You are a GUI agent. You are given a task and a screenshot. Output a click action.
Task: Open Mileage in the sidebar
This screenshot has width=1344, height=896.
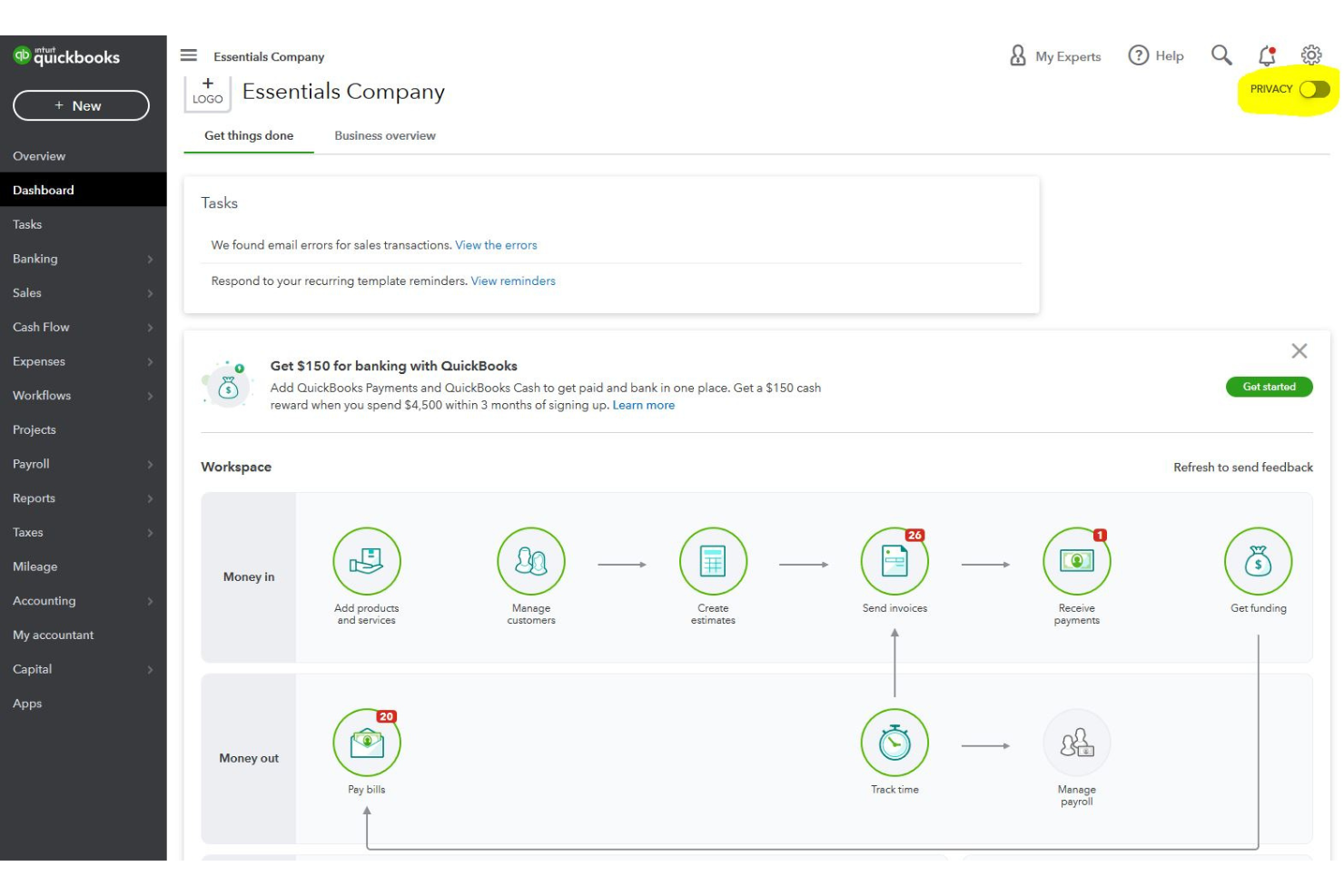(x=84, y=566)
